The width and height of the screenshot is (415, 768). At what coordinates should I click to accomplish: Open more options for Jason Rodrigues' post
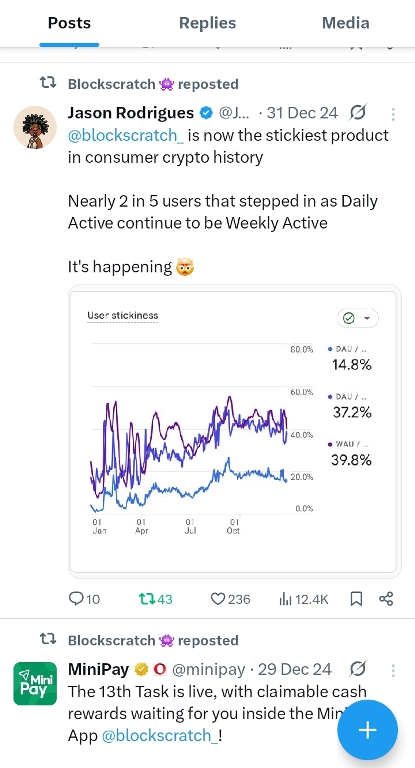393,114
